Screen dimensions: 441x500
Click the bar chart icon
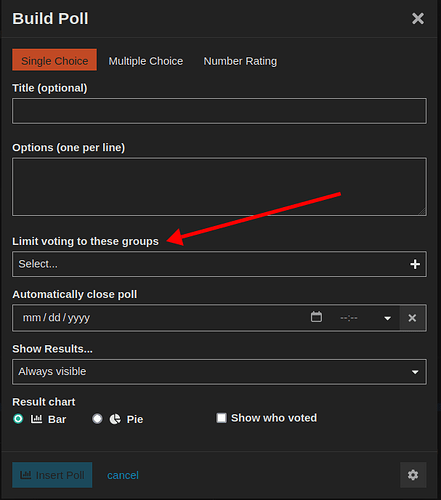tap(36, 419)
